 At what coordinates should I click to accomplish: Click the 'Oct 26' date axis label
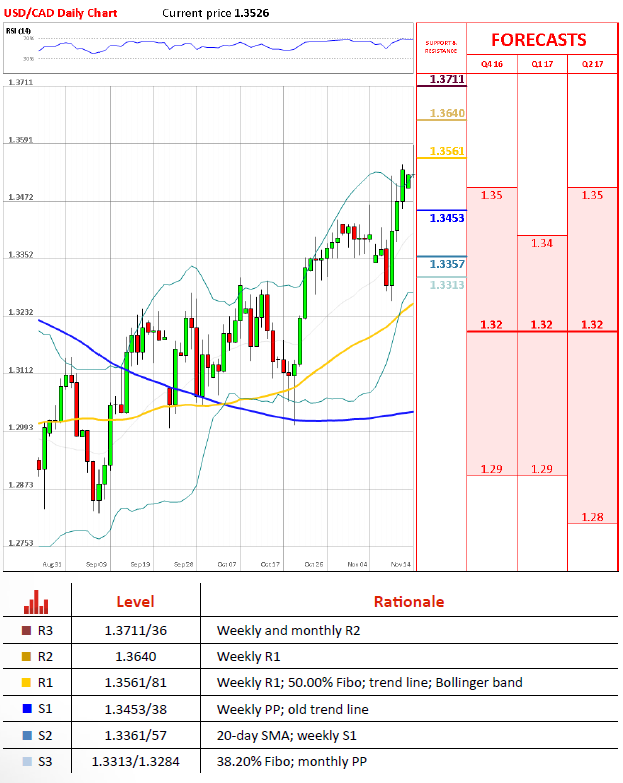pyautogui.click(x=314, y=564)
